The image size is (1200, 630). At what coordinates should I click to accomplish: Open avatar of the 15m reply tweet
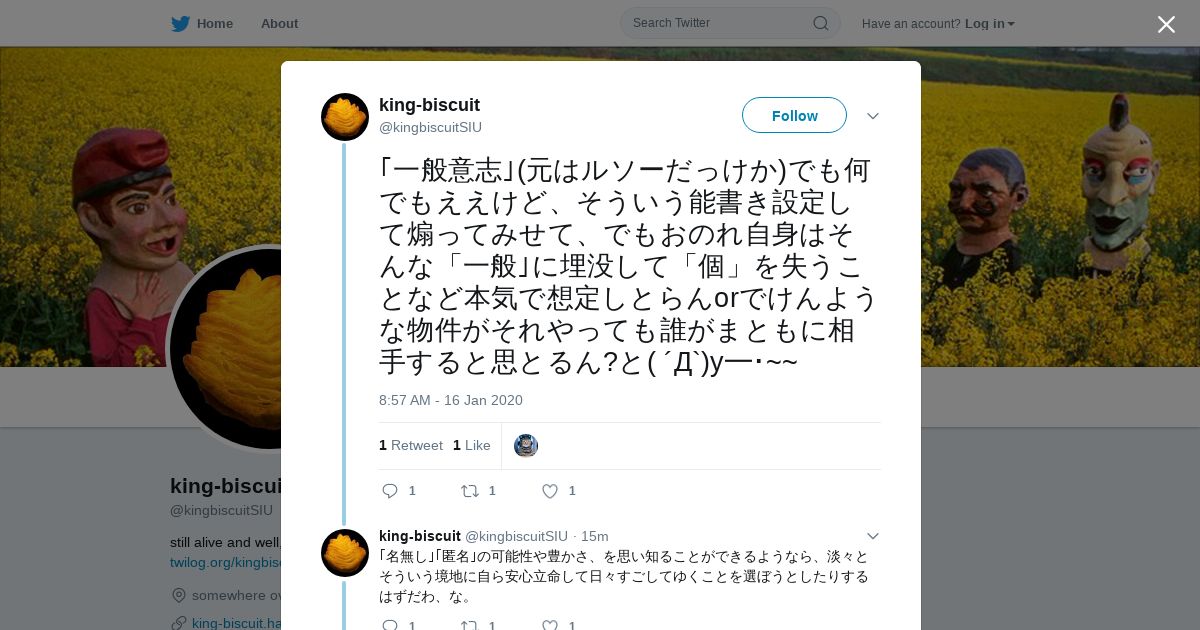tap(345, 553)
